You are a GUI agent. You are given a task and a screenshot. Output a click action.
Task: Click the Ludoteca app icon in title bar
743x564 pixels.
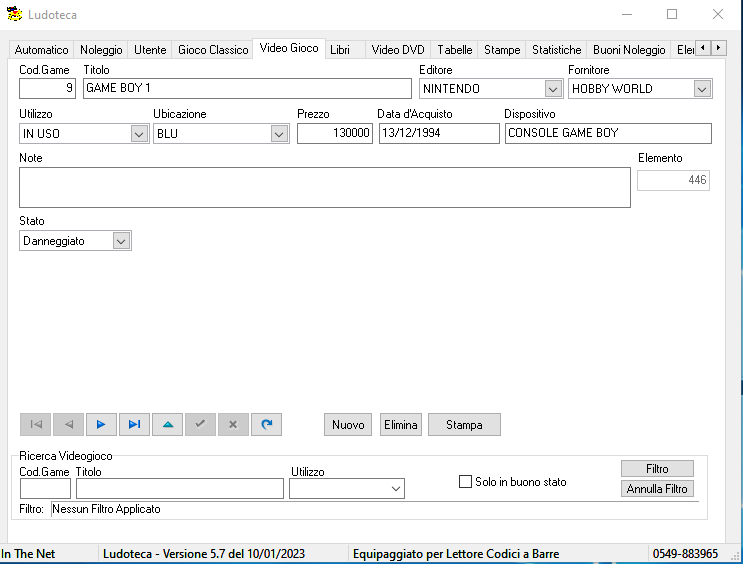tap(15, 14)
